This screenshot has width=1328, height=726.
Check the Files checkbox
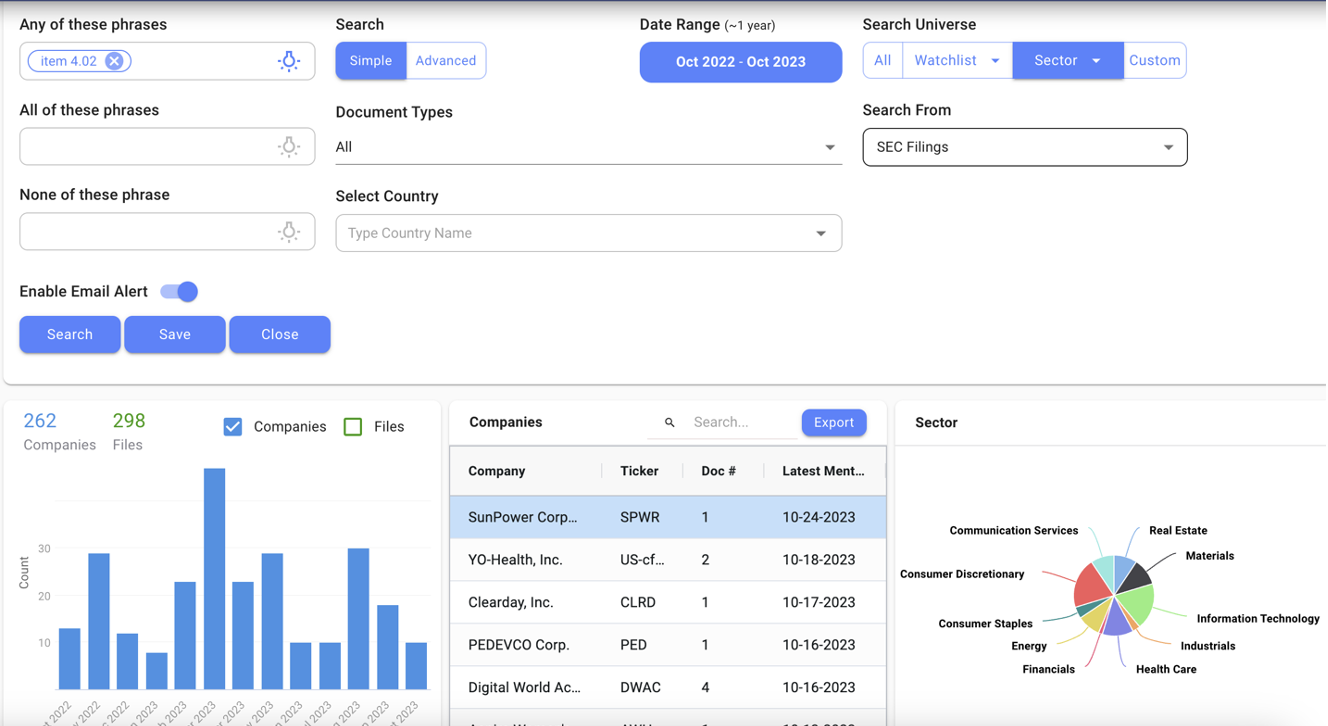(353, 427)
